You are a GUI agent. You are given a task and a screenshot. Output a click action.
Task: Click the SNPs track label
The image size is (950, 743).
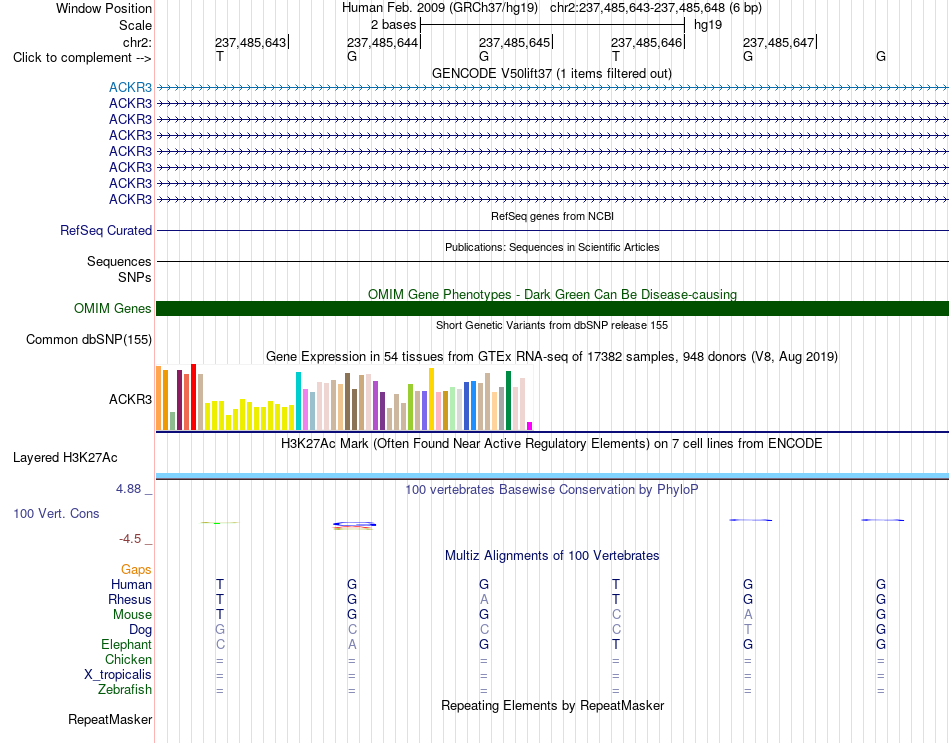(135, 277)
